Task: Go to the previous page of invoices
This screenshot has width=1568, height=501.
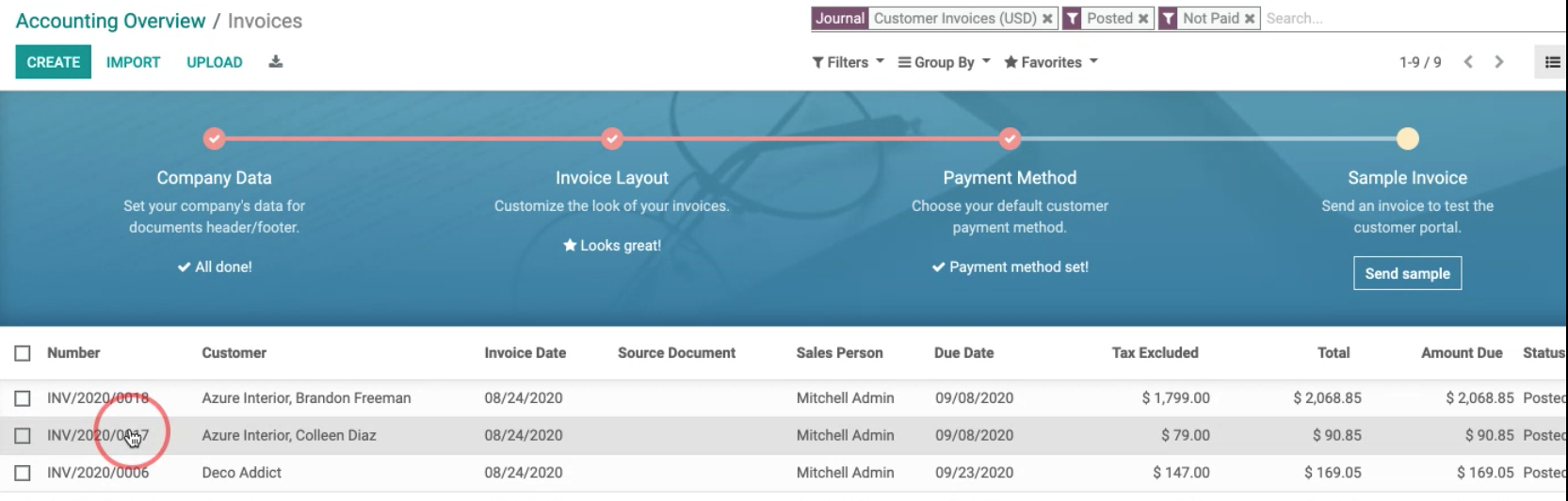Action: 1468,62
